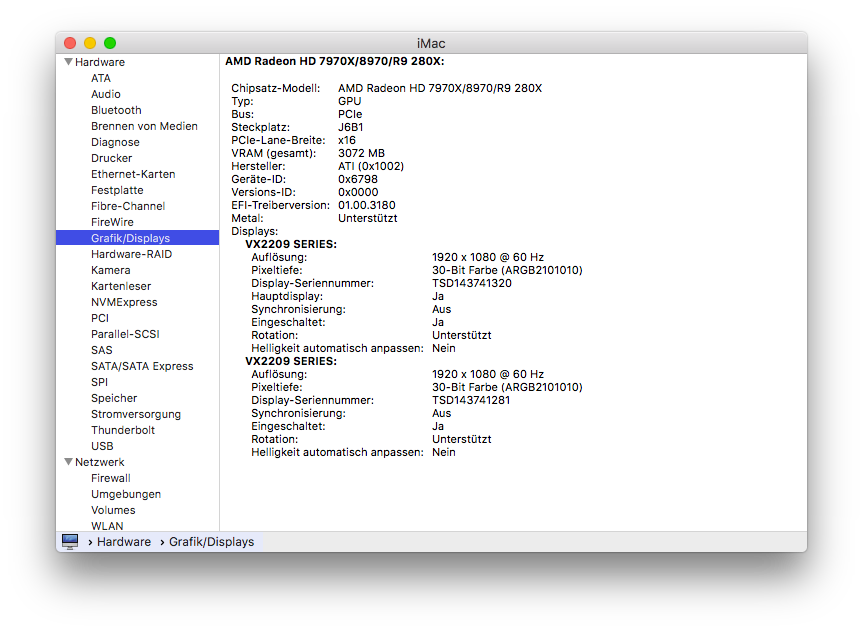Show SATA/SATA Express information
This screenshot has height=632, width=863.
[x=142, y=366]
